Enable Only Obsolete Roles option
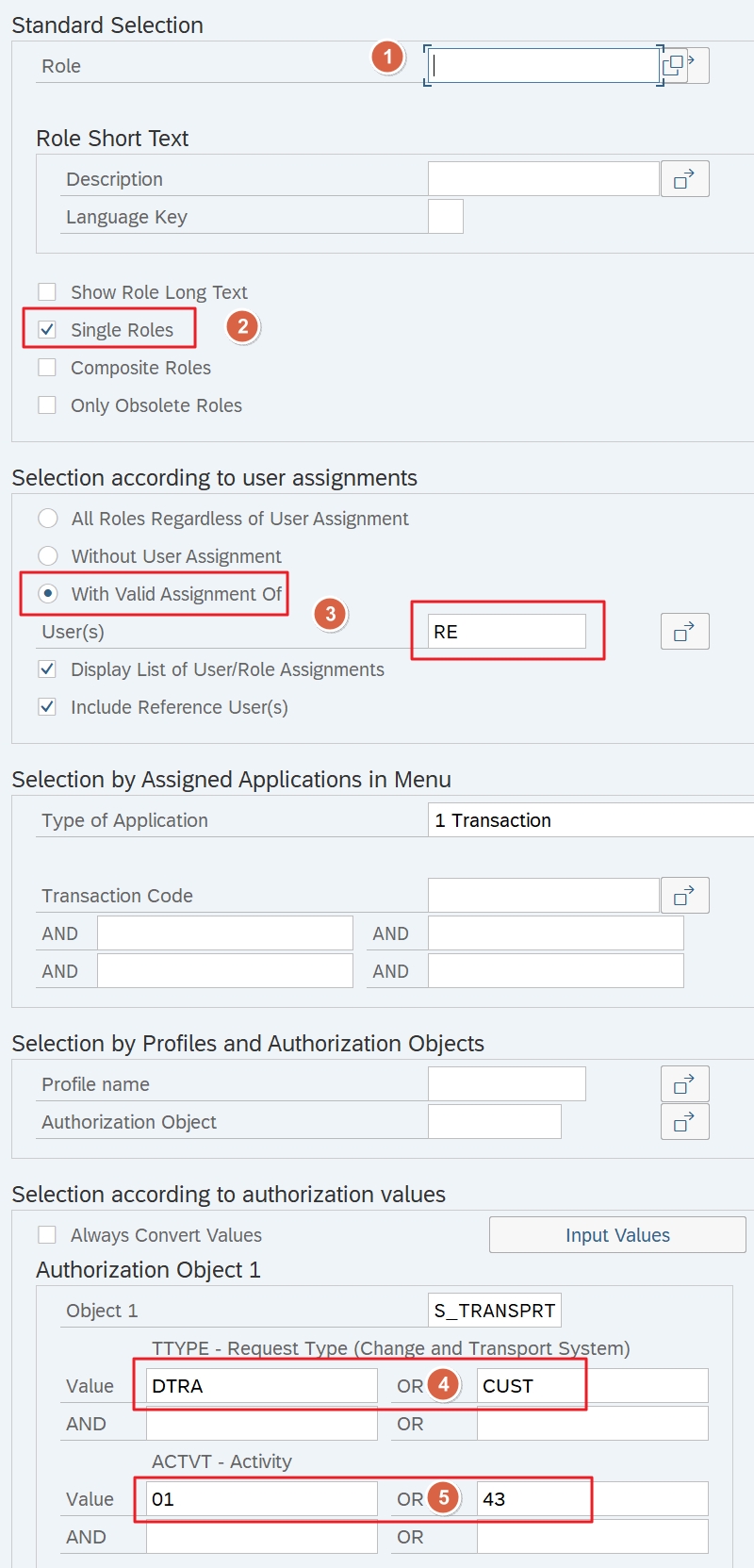Viewport: 754px width, 1568px height. (47, 405)
